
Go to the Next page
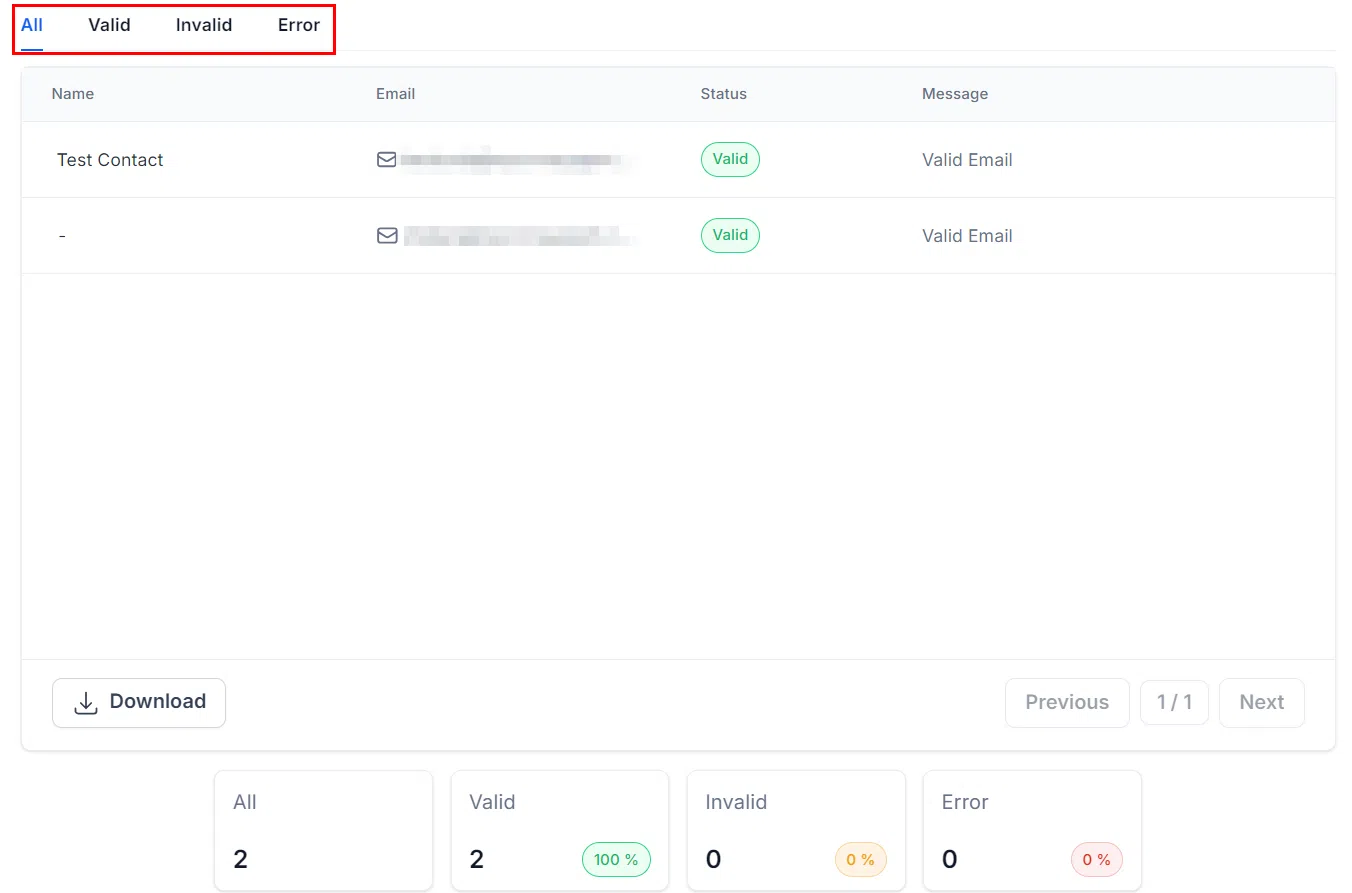point(1262,703)
